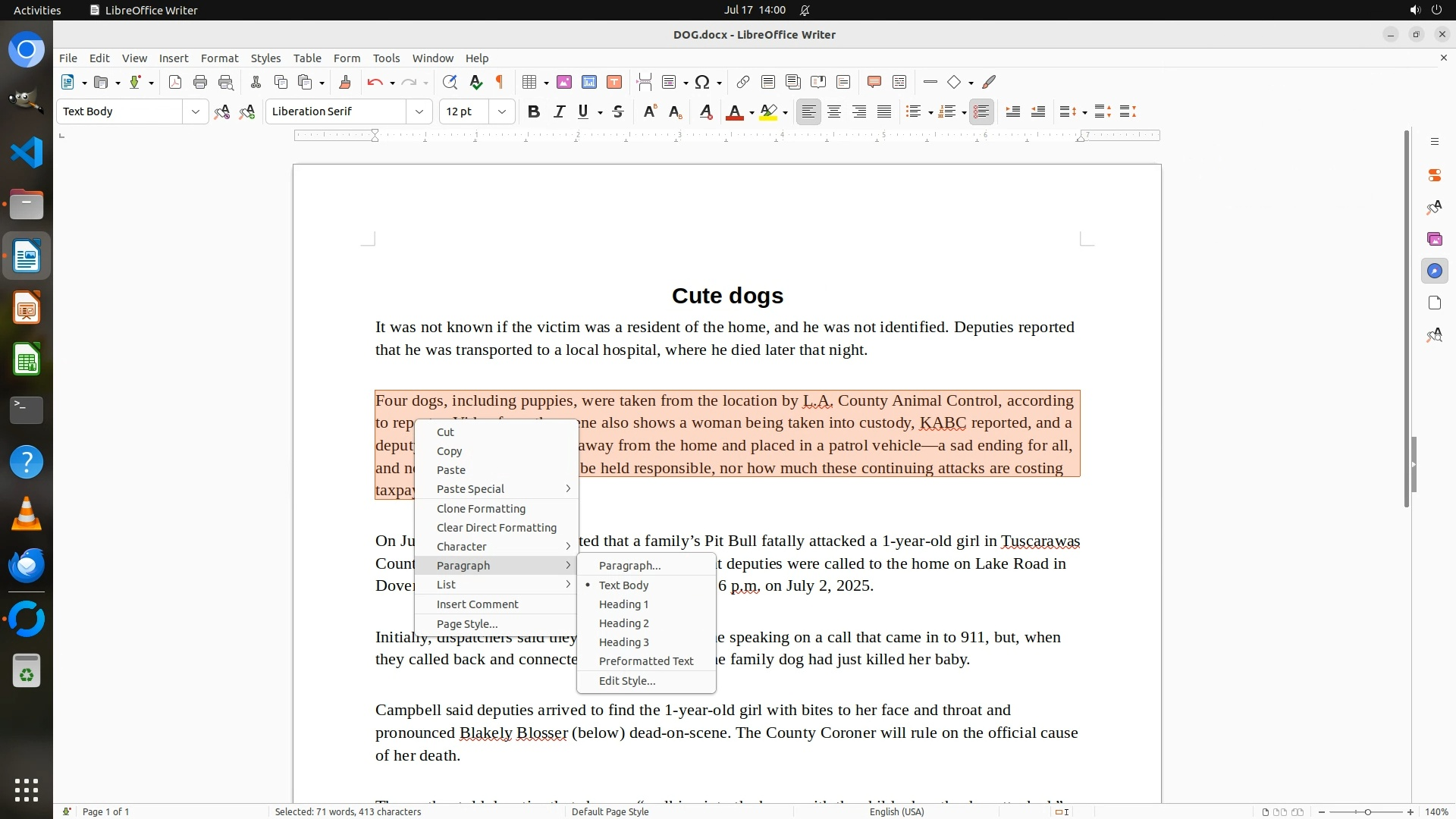Expand the font size dropdown

(501, 112)
